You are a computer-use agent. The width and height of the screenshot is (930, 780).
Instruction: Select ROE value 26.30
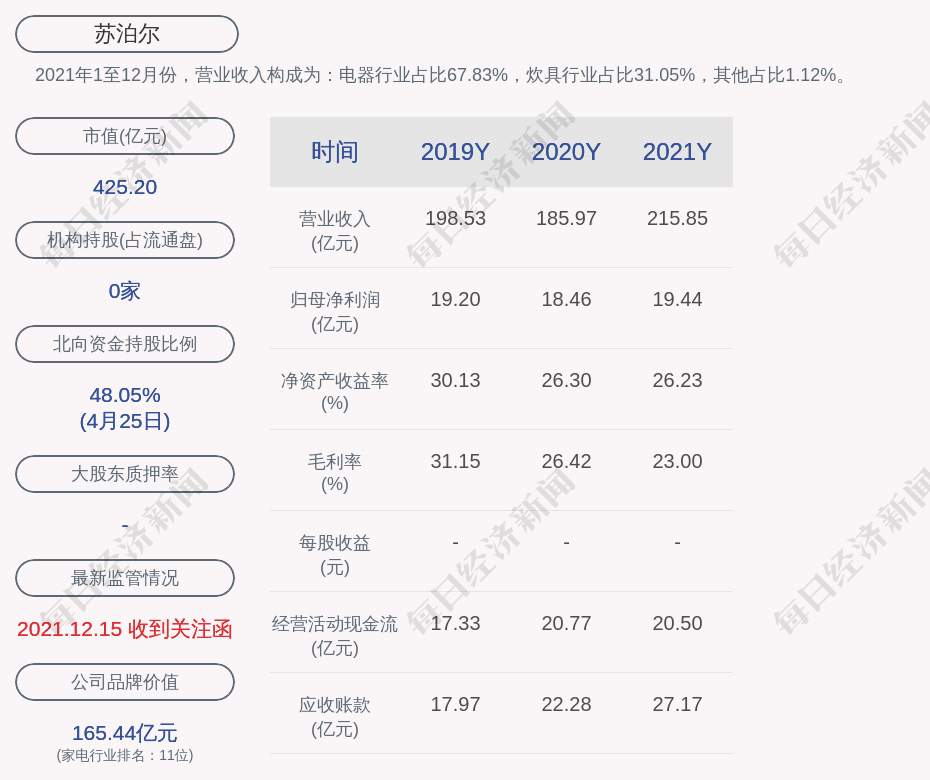[566, 380]
